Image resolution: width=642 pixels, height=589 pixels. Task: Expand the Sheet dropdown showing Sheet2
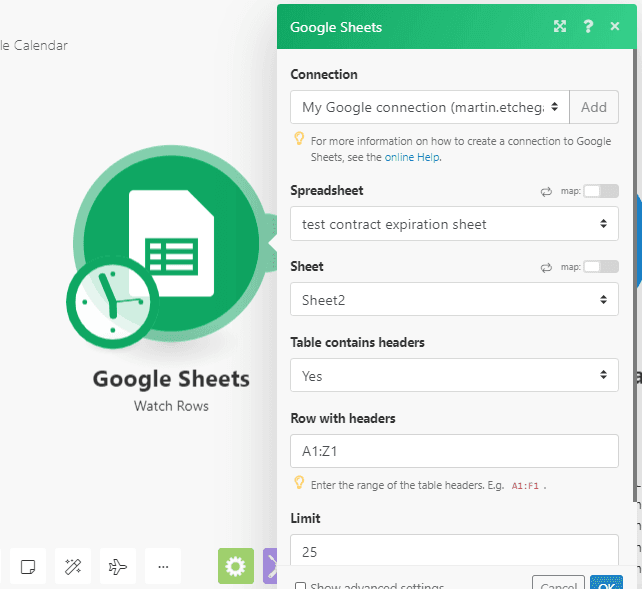click(454, 300)
